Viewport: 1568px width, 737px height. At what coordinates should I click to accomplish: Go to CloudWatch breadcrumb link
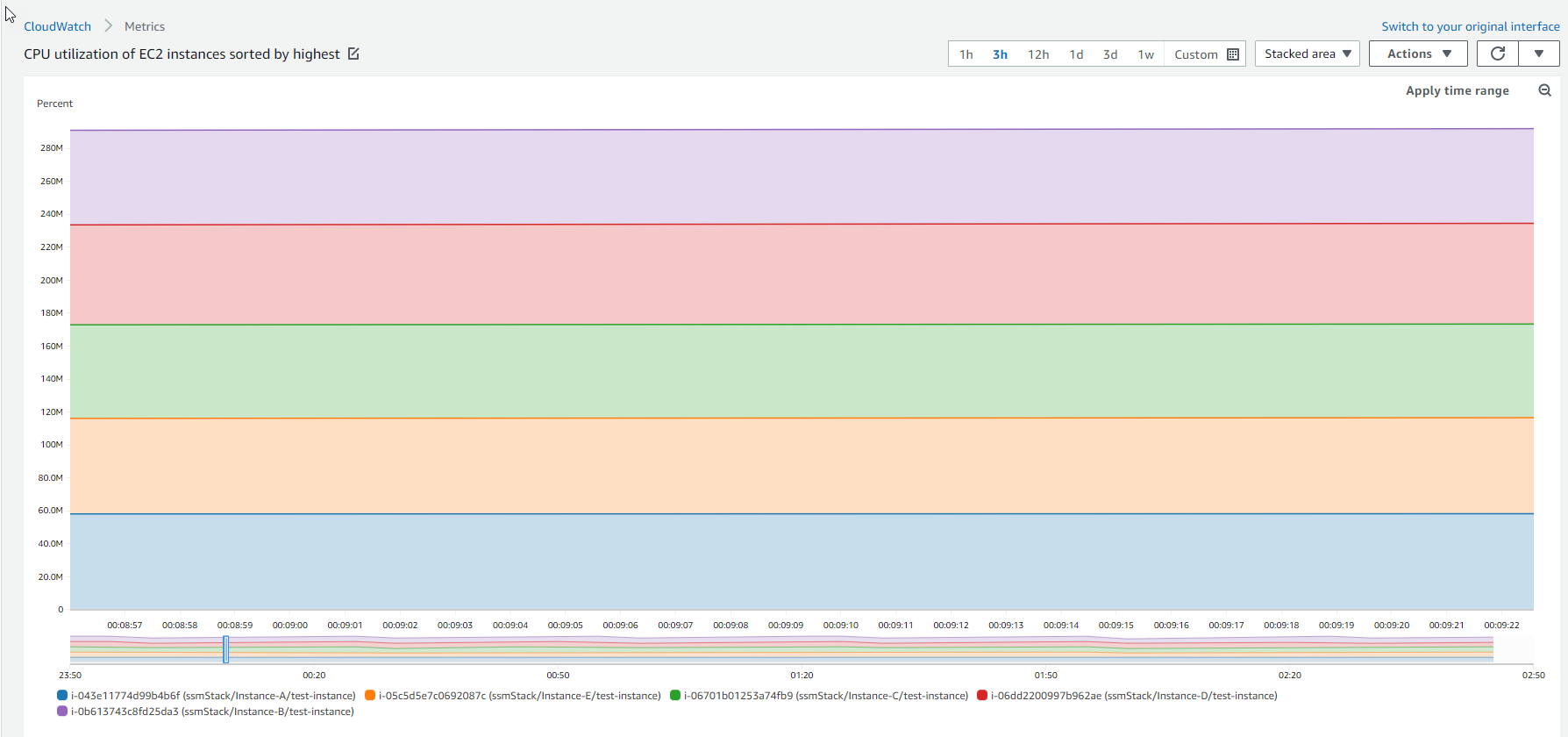[57, 26]
